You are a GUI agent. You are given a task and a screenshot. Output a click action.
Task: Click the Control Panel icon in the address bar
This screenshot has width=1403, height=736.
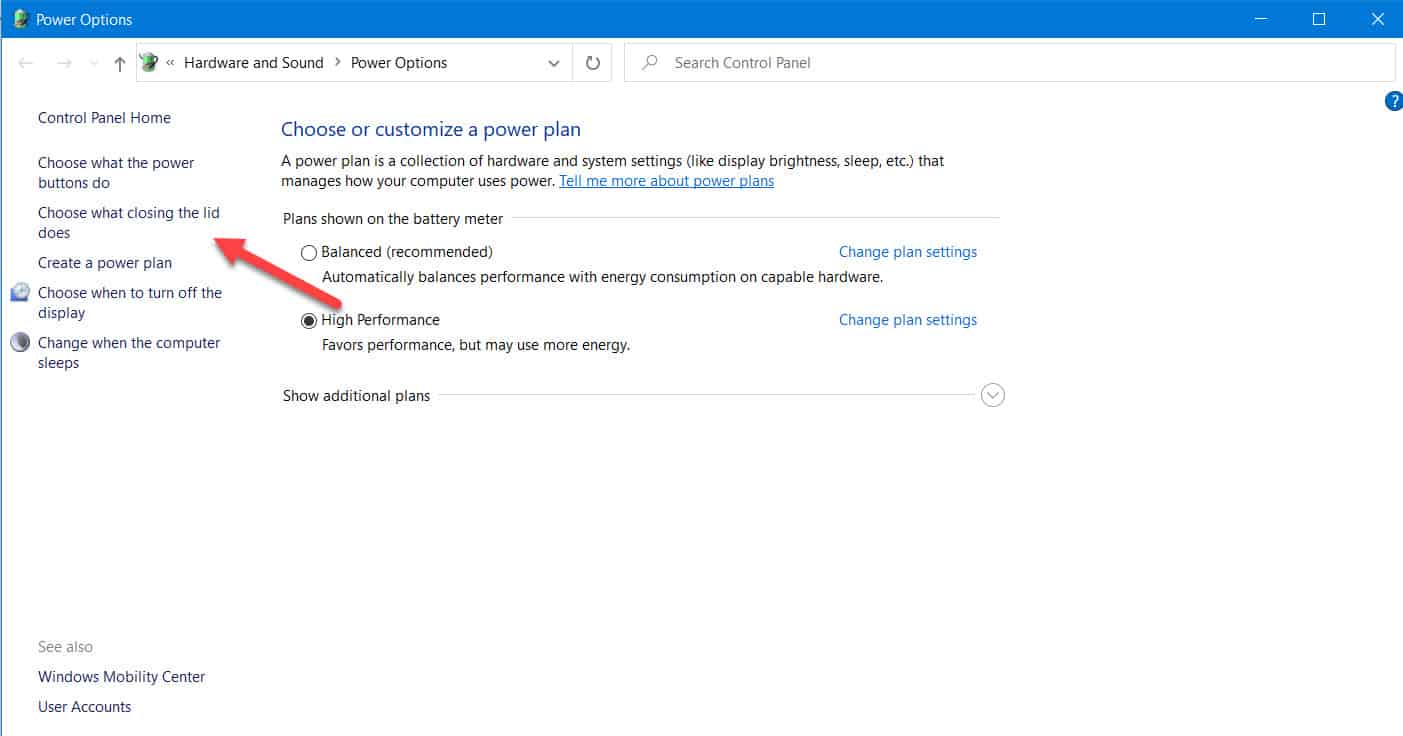coord(149,62)
